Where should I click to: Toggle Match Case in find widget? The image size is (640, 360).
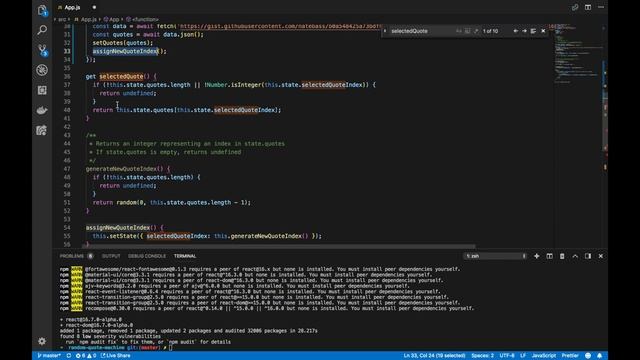coord(459,31)
